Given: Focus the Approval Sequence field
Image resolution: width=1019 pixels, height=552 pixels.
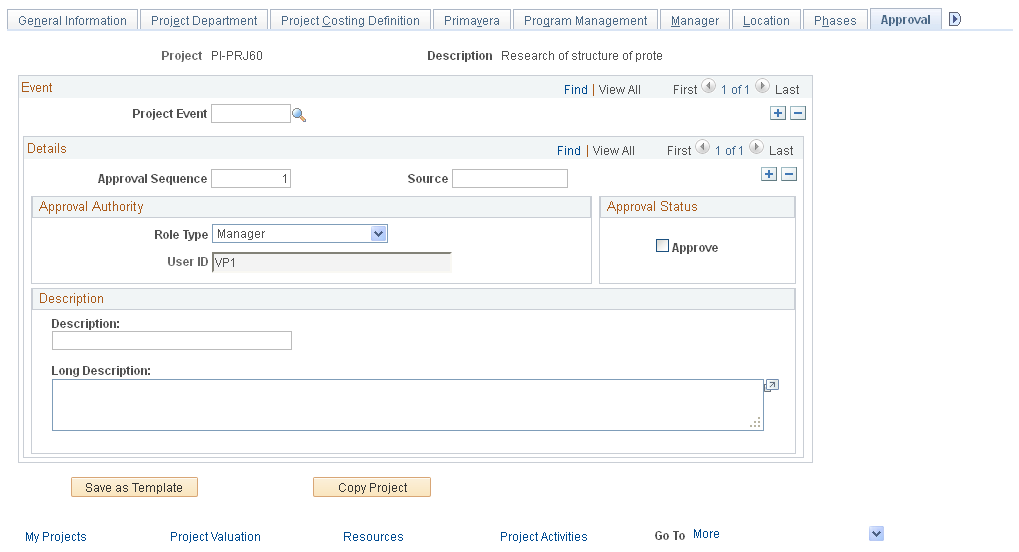Looking at the screenshot, I should 251,179.
